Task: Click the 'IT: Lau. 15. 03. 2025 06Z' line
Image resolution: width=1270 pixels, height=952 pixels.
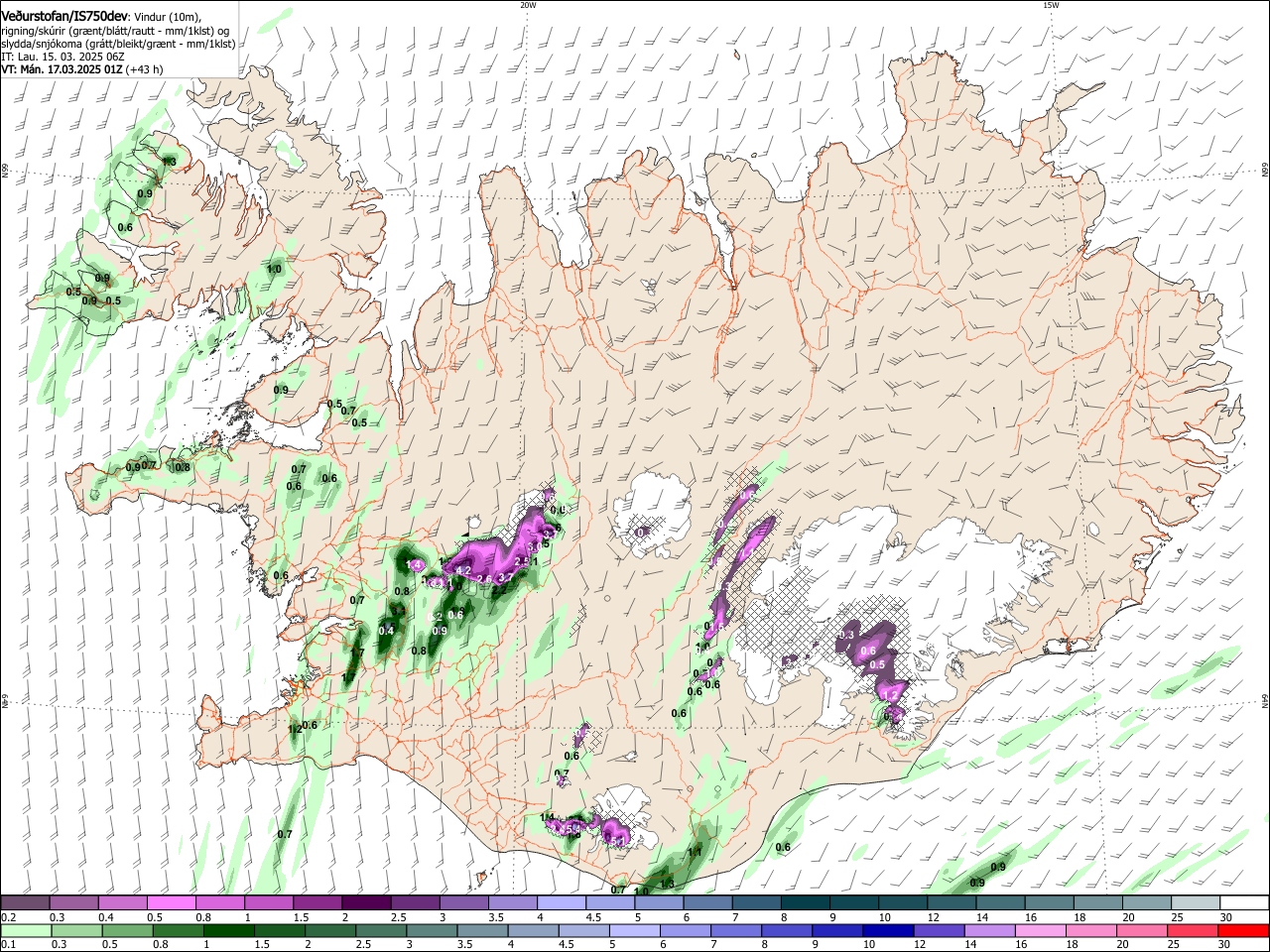Action: [63, 57]
